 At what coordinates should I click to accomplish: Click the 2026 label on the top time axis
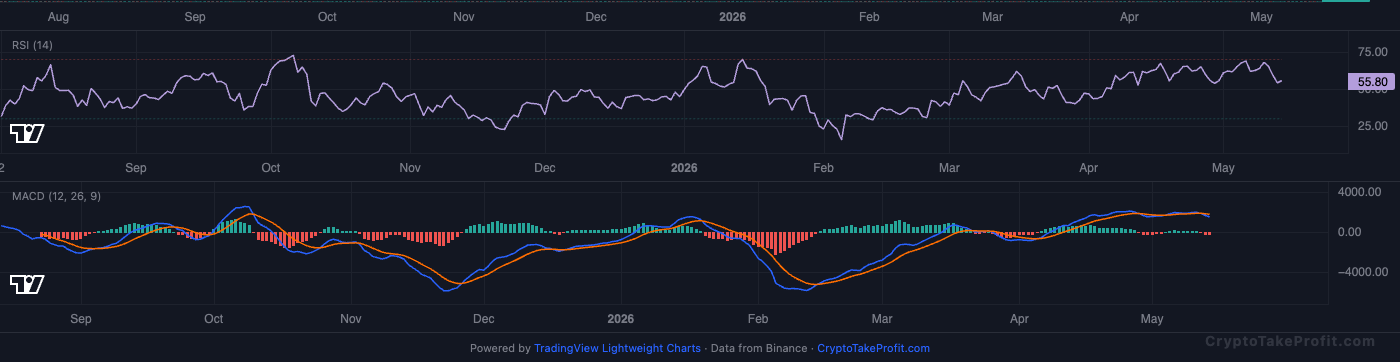[732, 17]
